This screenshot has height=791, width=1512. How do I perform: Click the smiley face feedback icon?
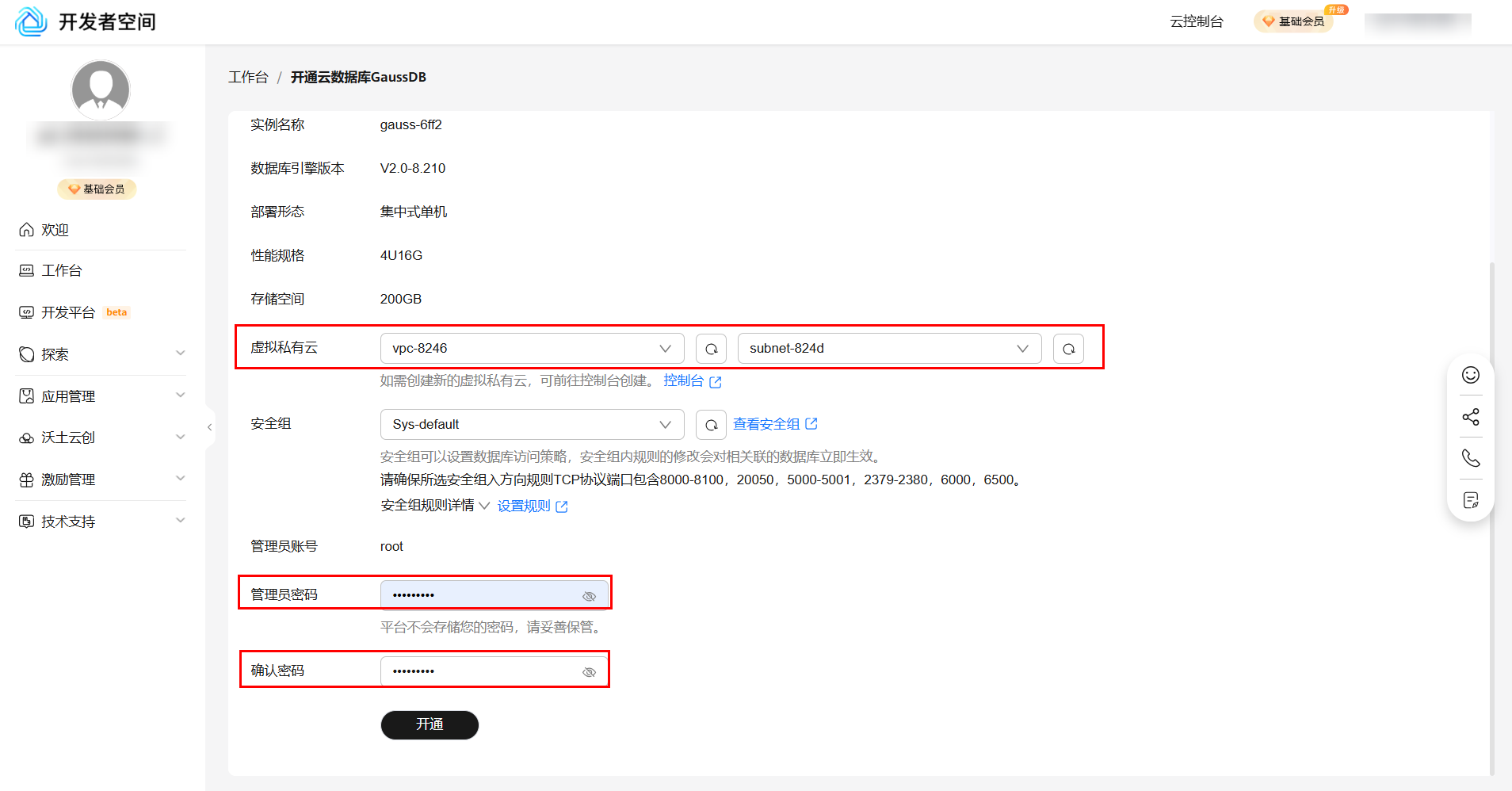1471,375
